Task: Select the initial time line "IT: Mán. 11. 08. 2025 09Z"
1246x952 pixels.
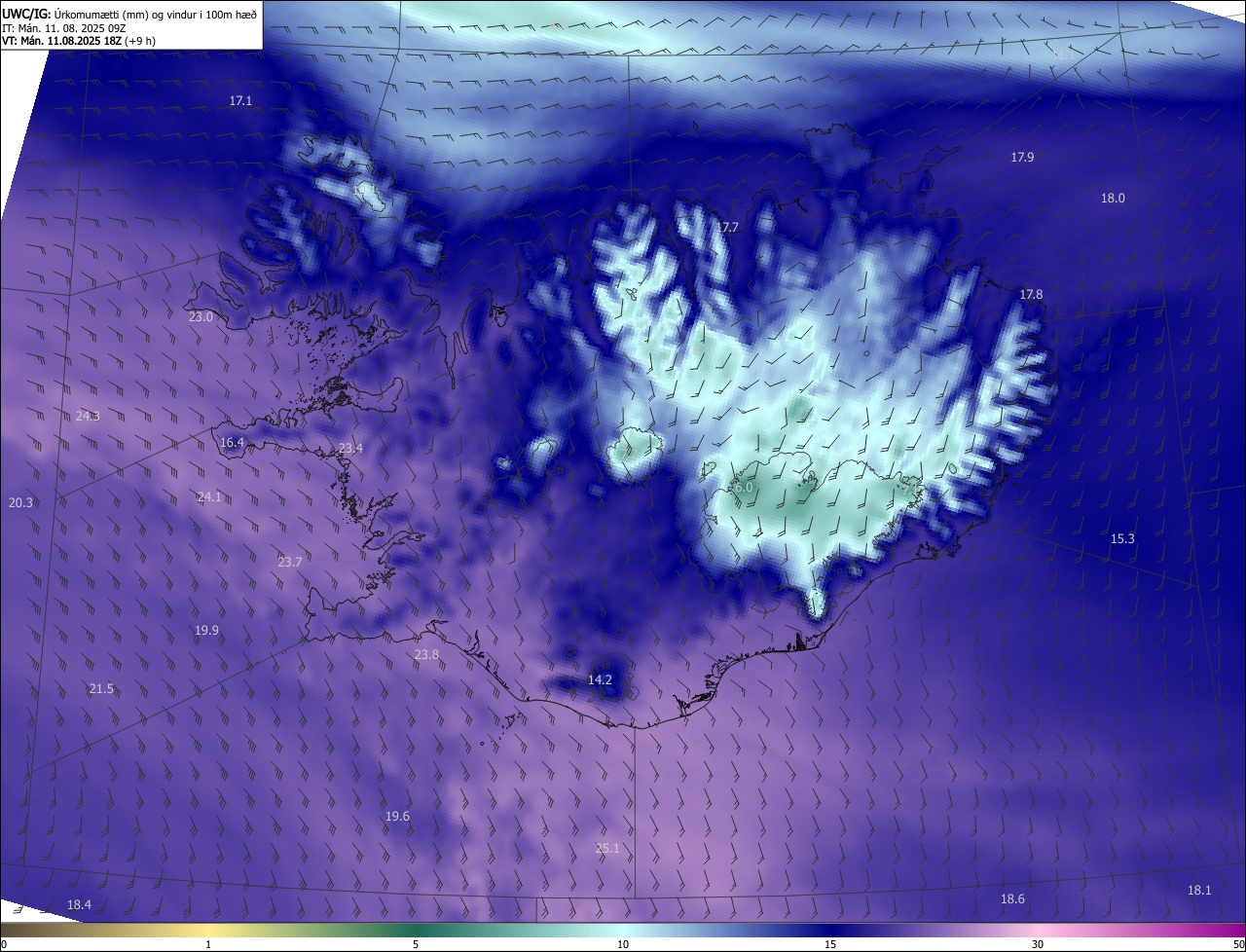Action: click(x=64, y=27)
